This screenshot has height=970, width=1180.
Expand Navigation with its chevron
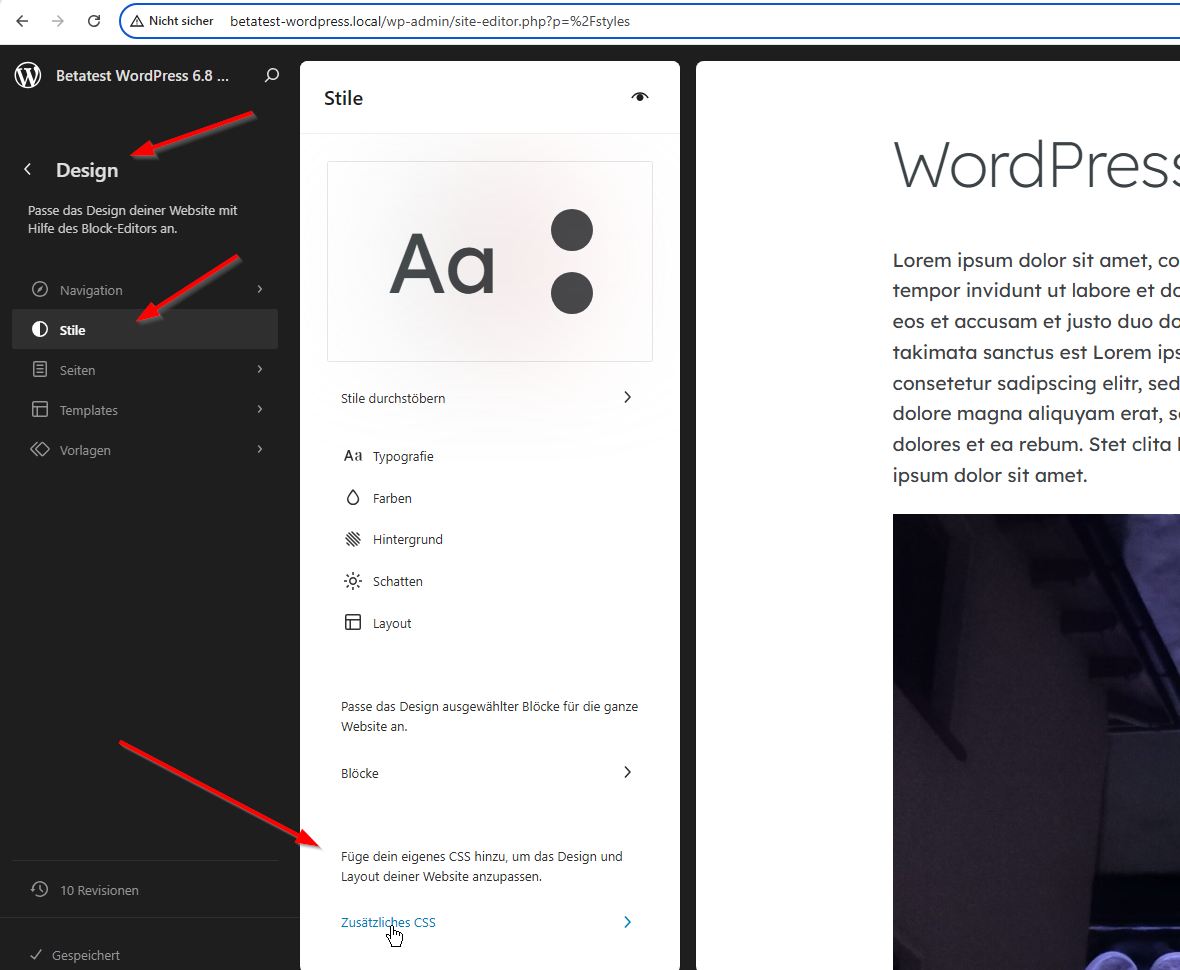tap(260, 289)
